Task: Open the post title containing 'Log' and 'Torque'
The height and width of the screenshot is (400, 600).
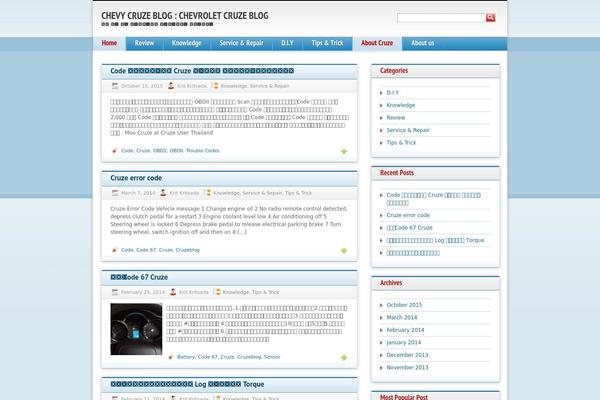Action: click(x=187, y=384)
